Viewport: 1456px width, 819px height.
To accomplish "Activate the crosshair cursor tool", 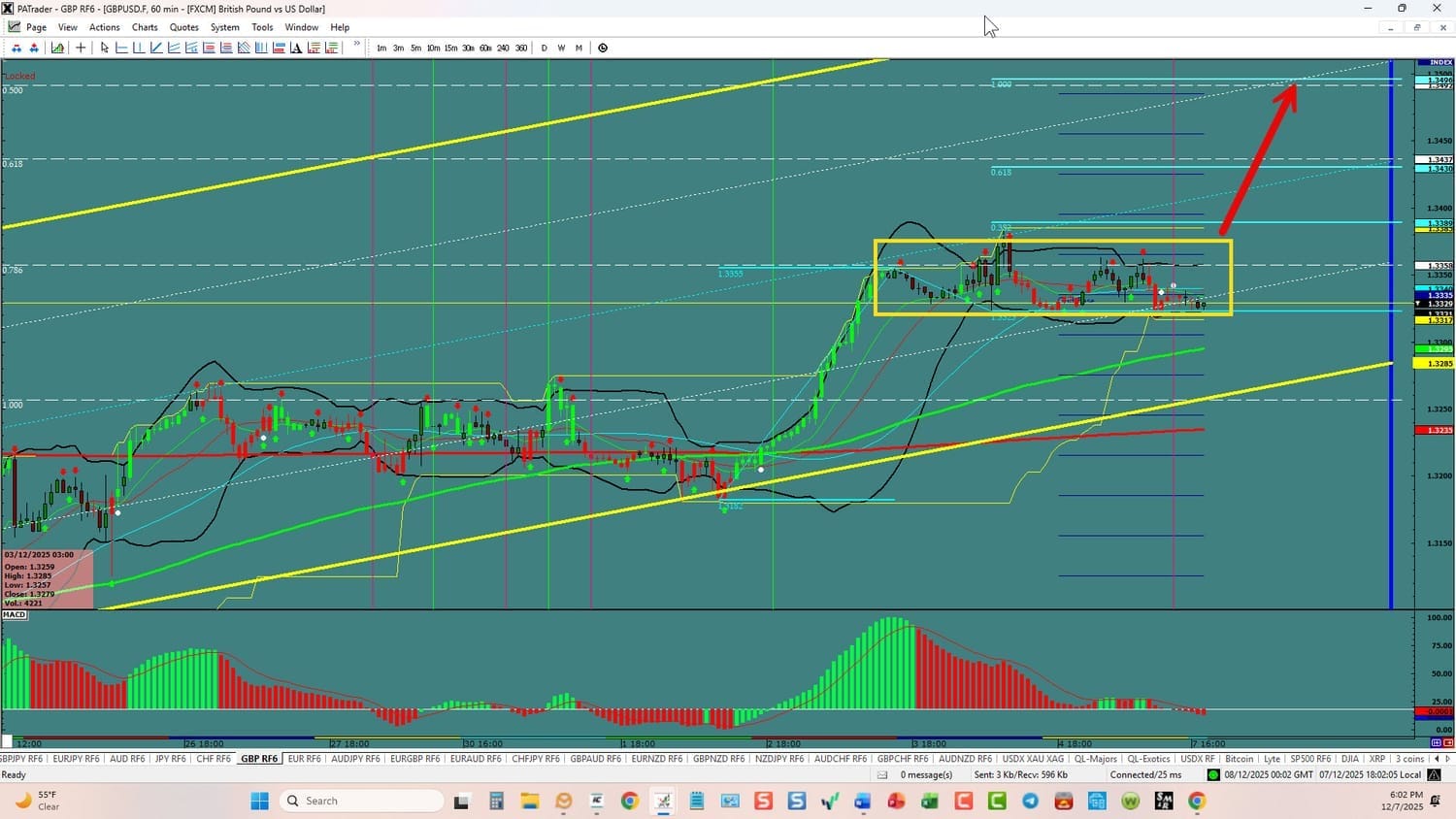I will coord(81,48).
